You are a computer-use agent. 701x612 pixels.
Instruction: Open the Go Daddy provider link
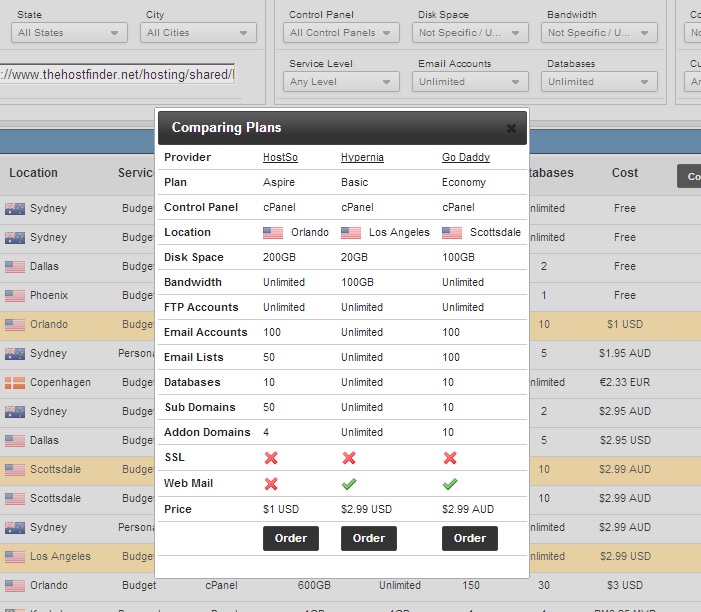click(466, 157)
